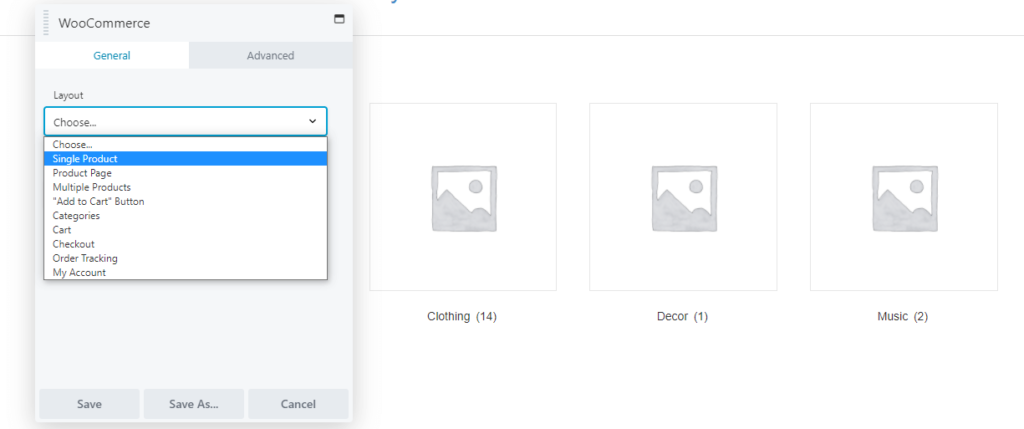The width and height of the screenshot is (1024, 429).
Task: Click the Layout dropdown chevron arrow
Action: click(x=312, y=121)
